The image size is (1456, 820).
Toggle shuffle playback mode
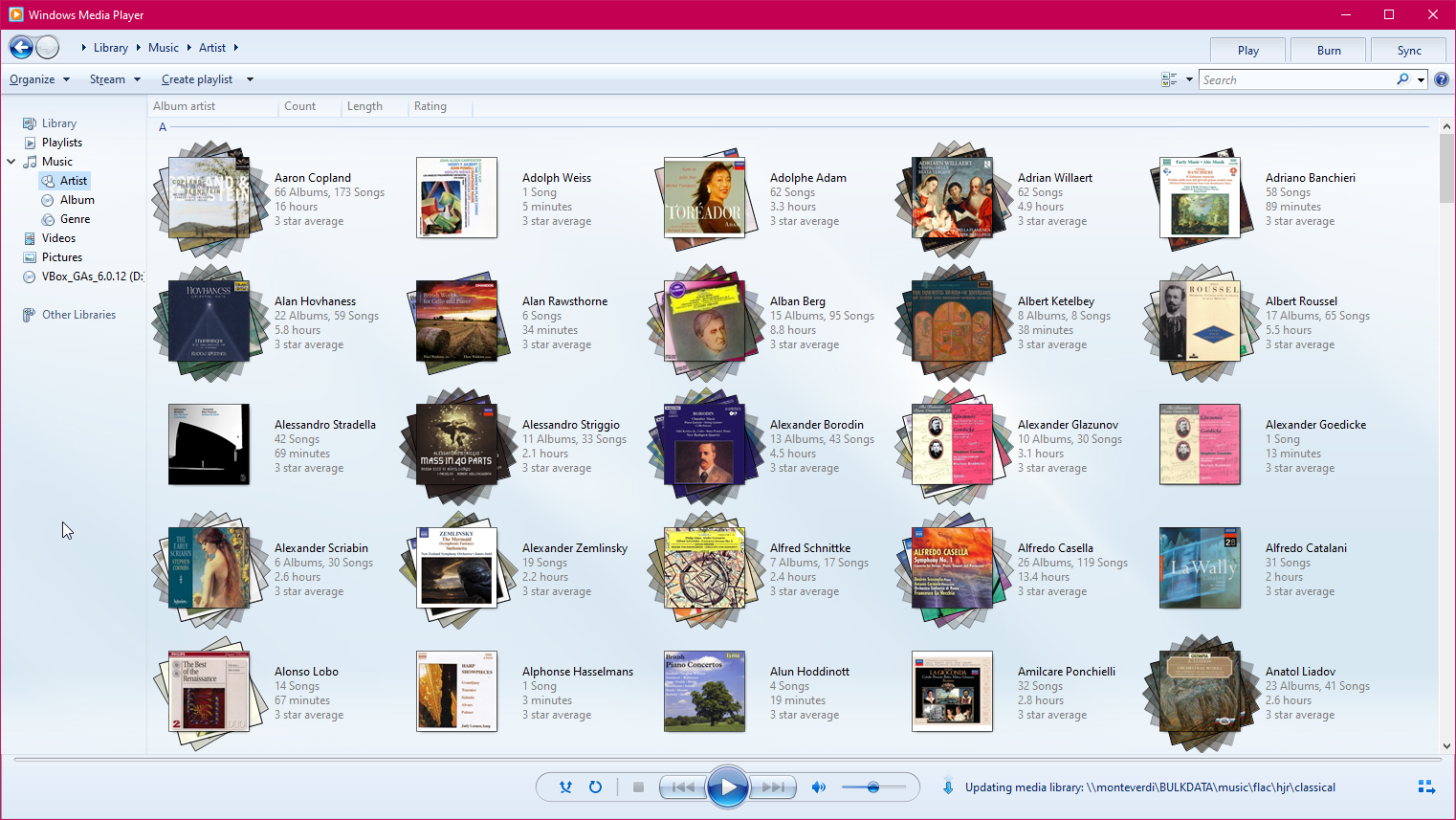click(565, 787)
